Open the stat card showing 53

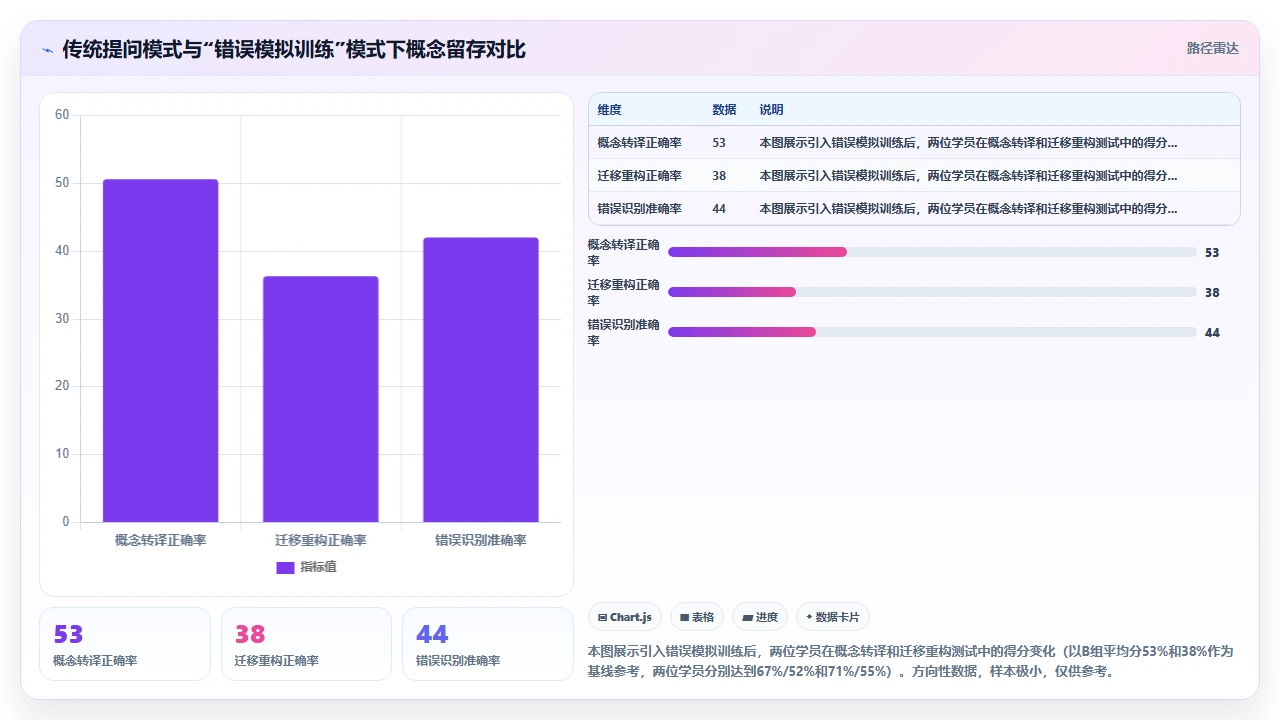[125, 644]
